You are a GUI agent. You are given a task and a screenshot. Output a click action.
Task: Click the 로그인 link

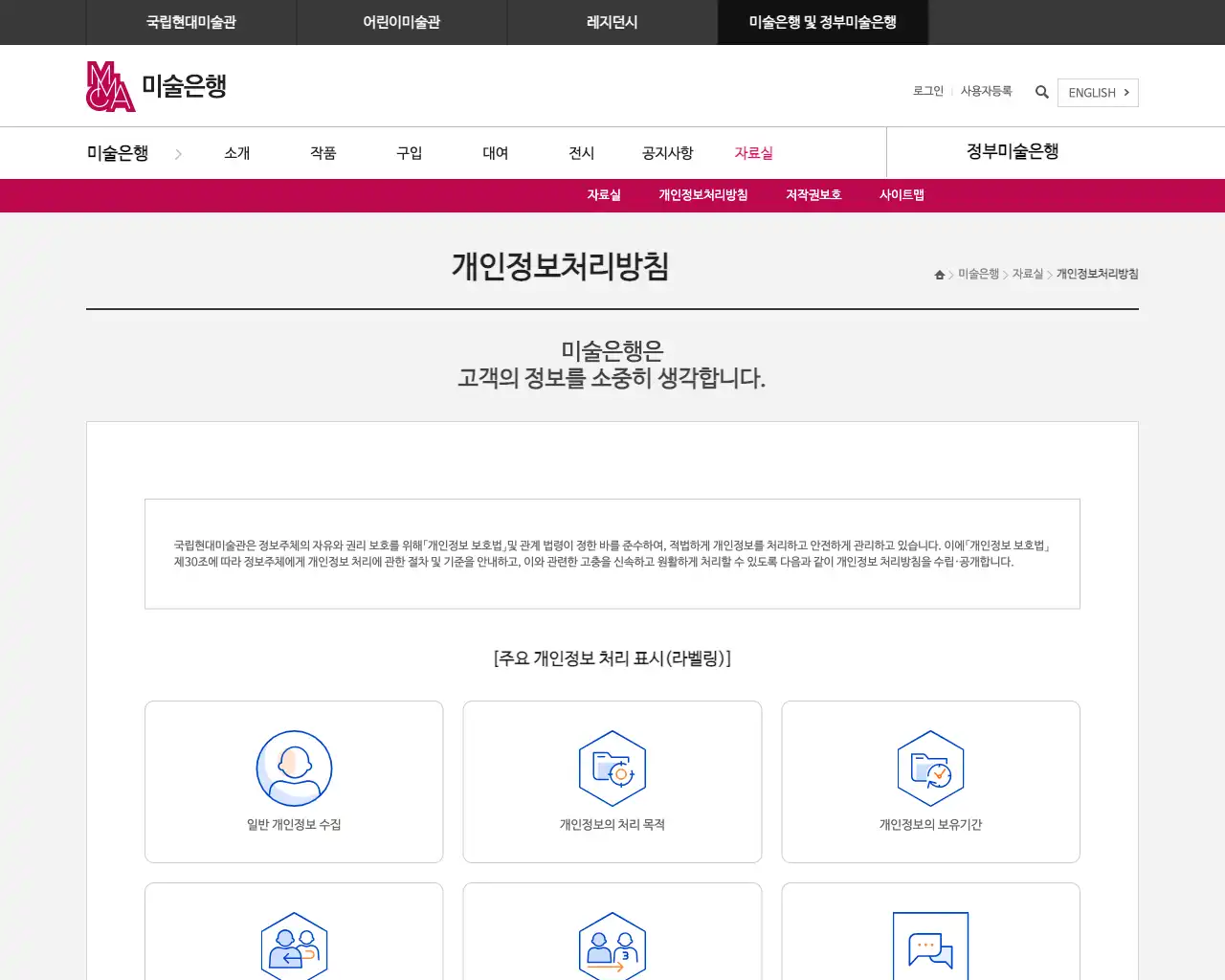tap(928, 91)
